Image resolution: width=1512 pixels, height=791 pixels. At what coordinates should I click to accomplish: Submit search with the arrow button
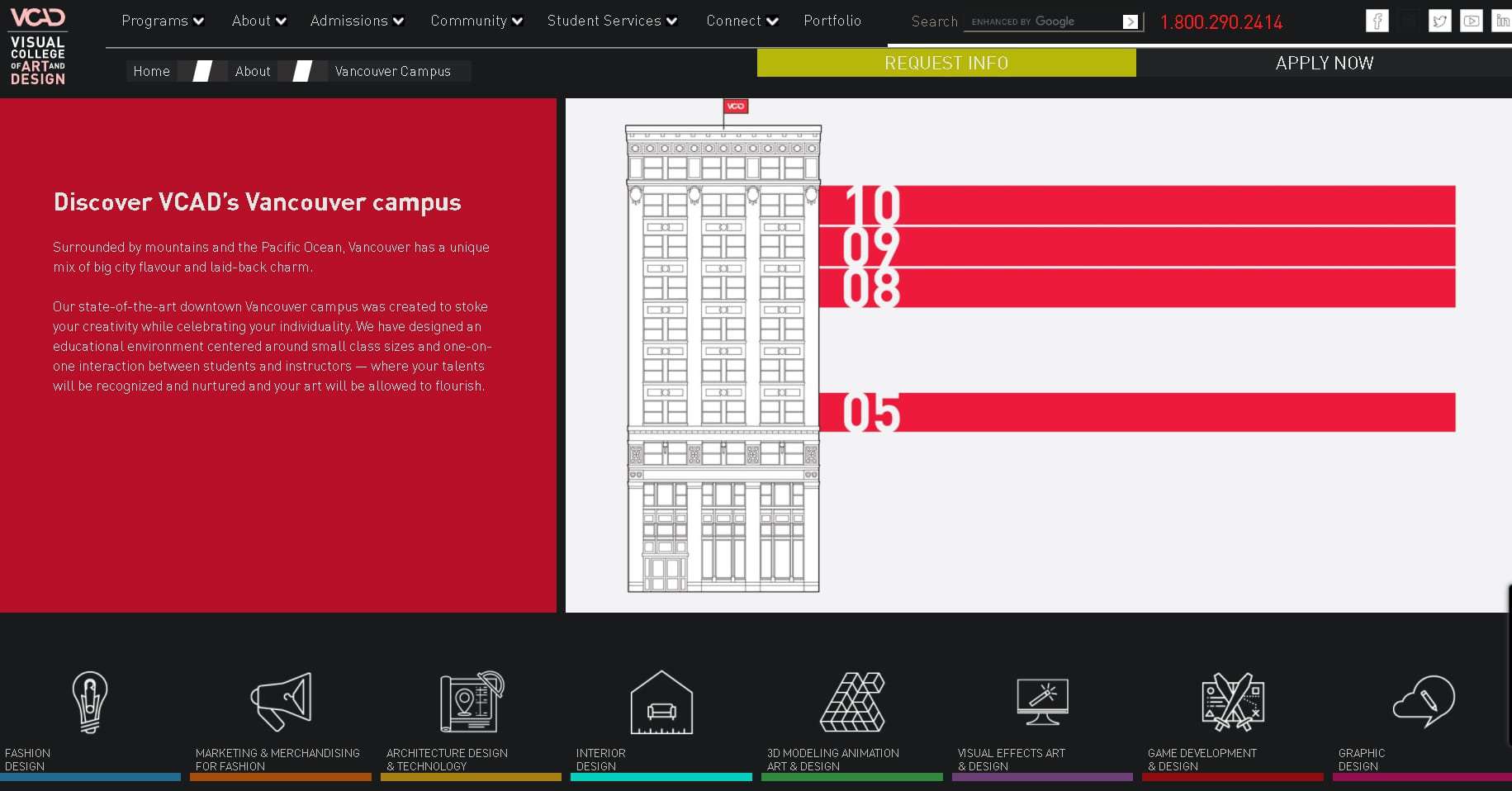[1130, 21]
